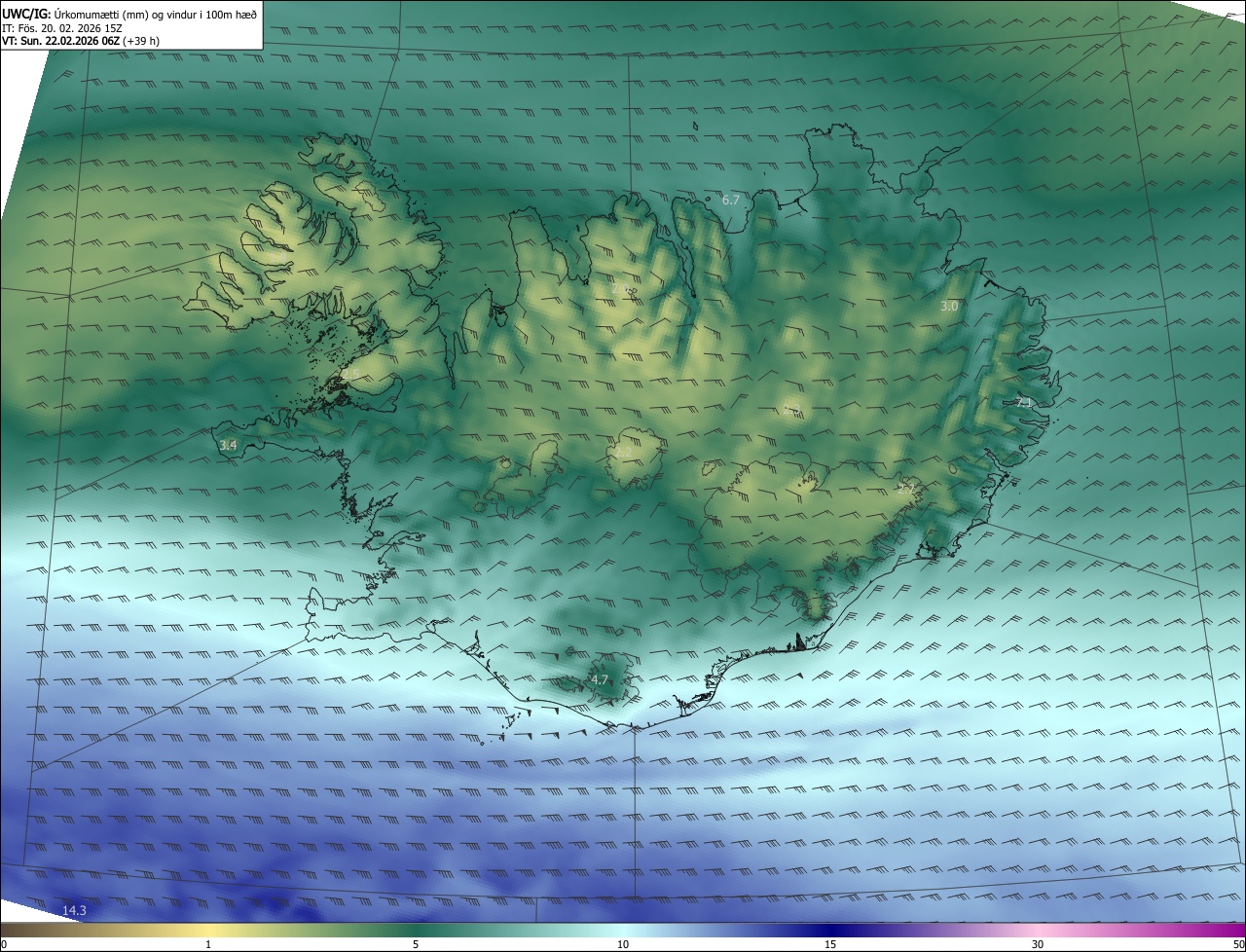The width and height of the screenshot is (1246, 952).
Task: Click the 6.7 precipitation value on the map
Action: point(731,200)
